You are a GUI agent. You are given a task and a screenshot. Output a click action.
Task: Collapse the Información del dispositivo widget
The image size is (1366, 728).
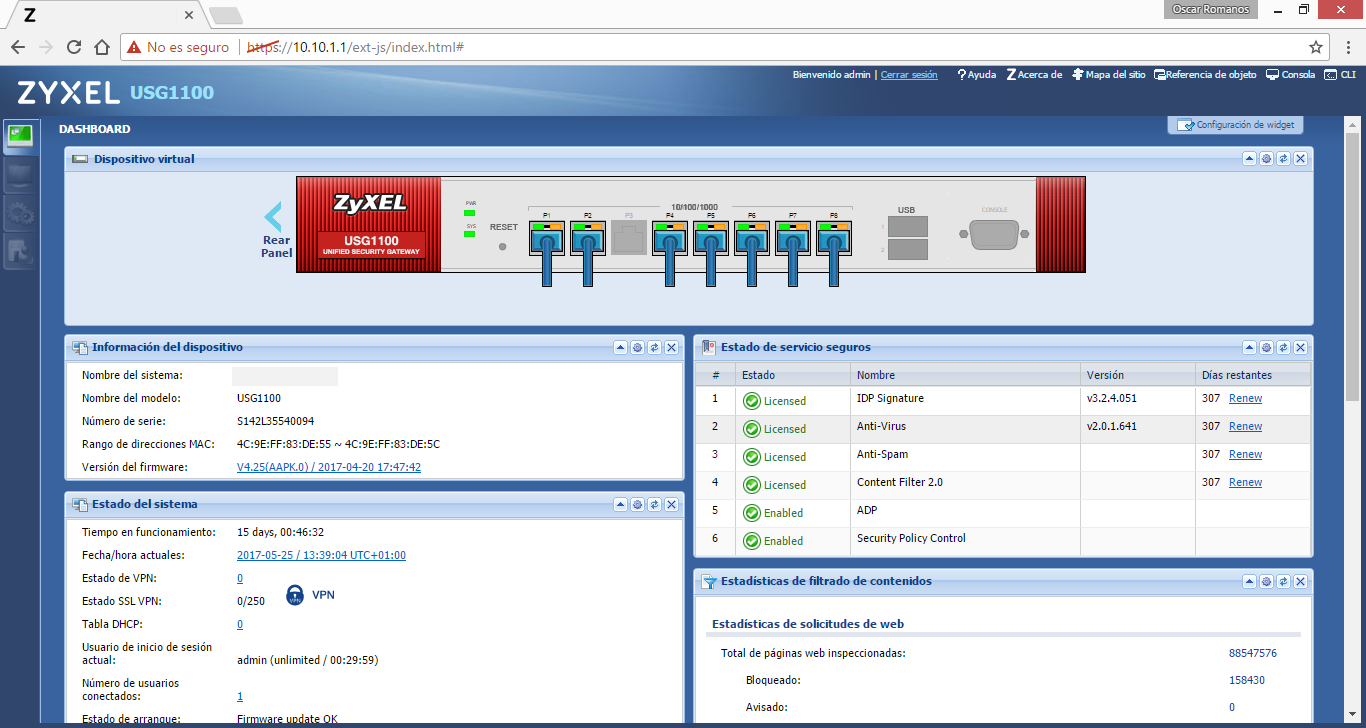click(619, 347)
